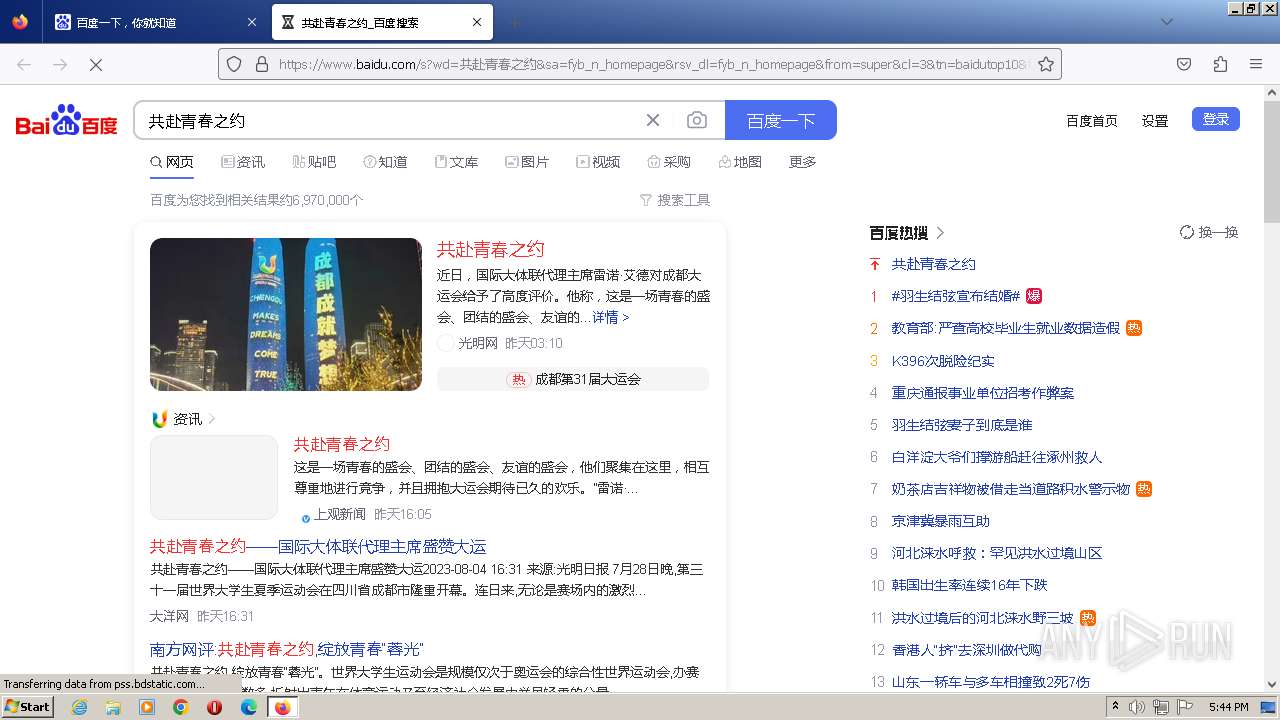Click 详情 > link
The width and height of the screenshot is (1280, 720).
click(611, 317)
